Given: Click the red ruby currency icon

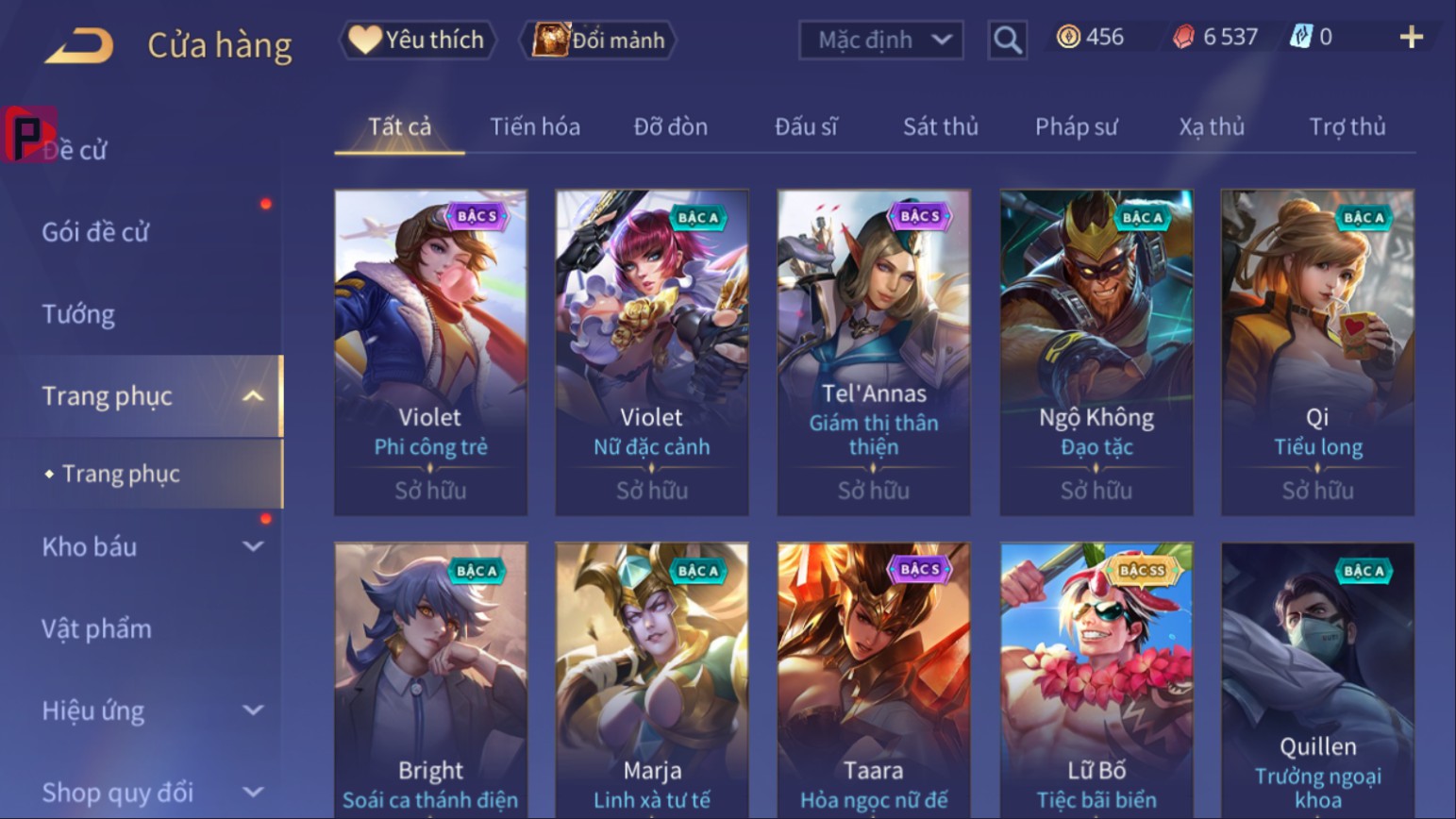Looking at the screenshot, I should point(1183,37).
